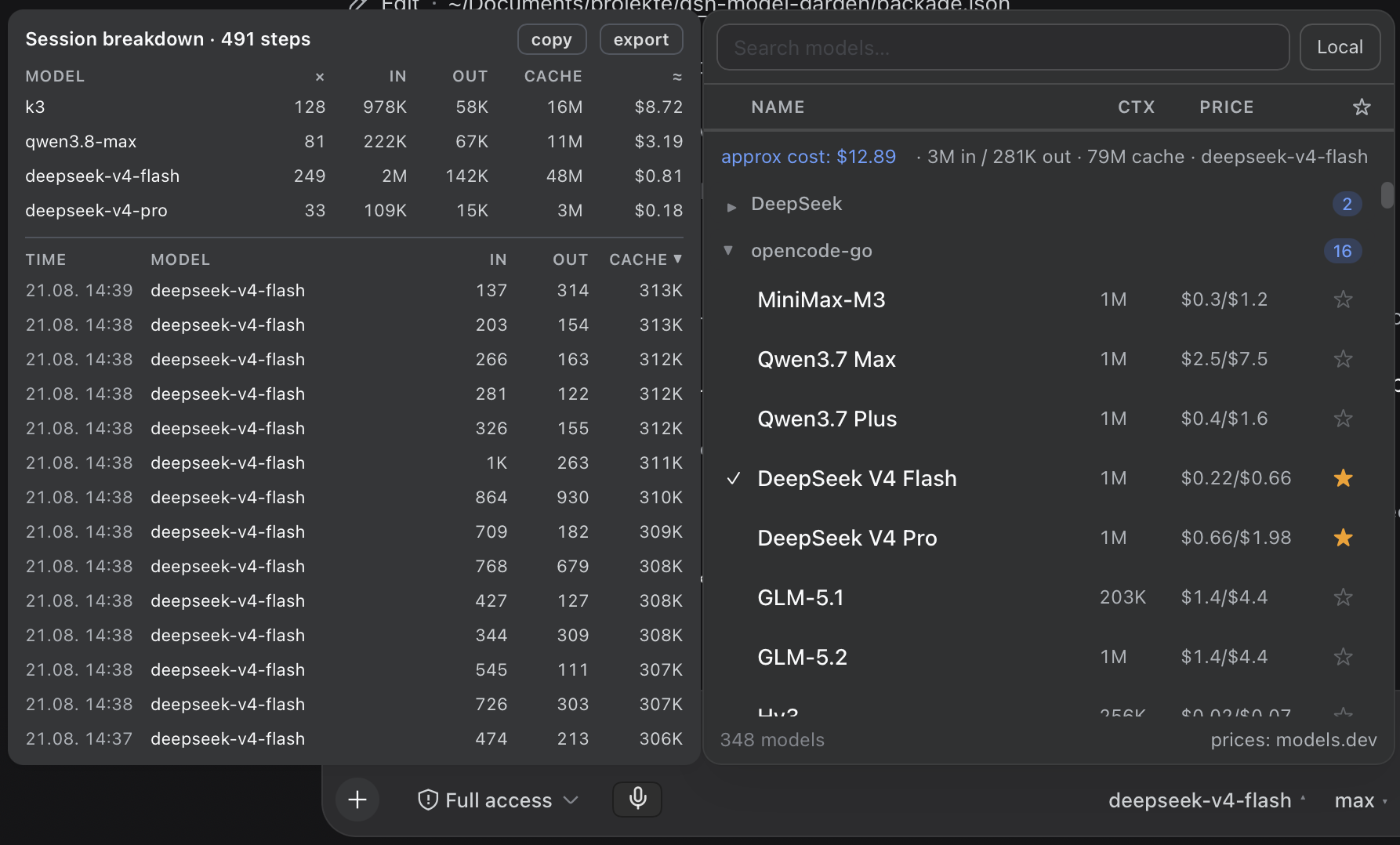Click the PRICE column header
This screenshot has height=845, width=1400.
tap(1226, 107)
